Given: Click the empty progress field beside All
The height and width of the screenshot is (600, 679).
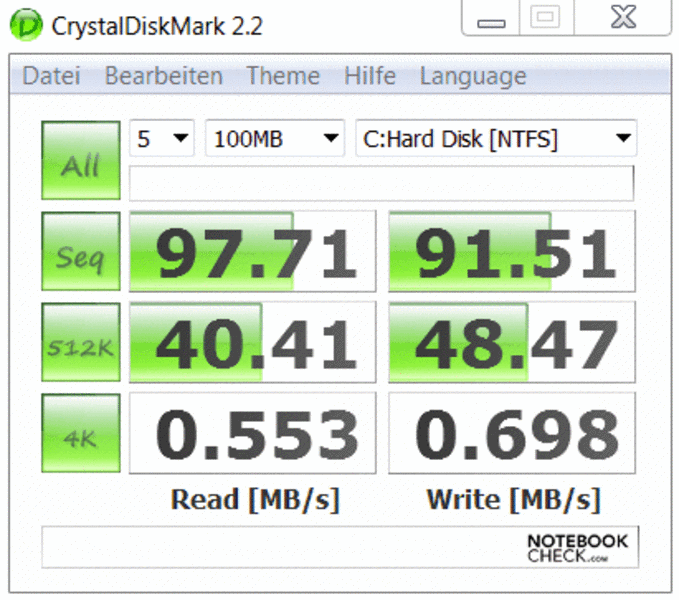Looking at the screenshot, I should pyautogui.click(x=382, y=183).
